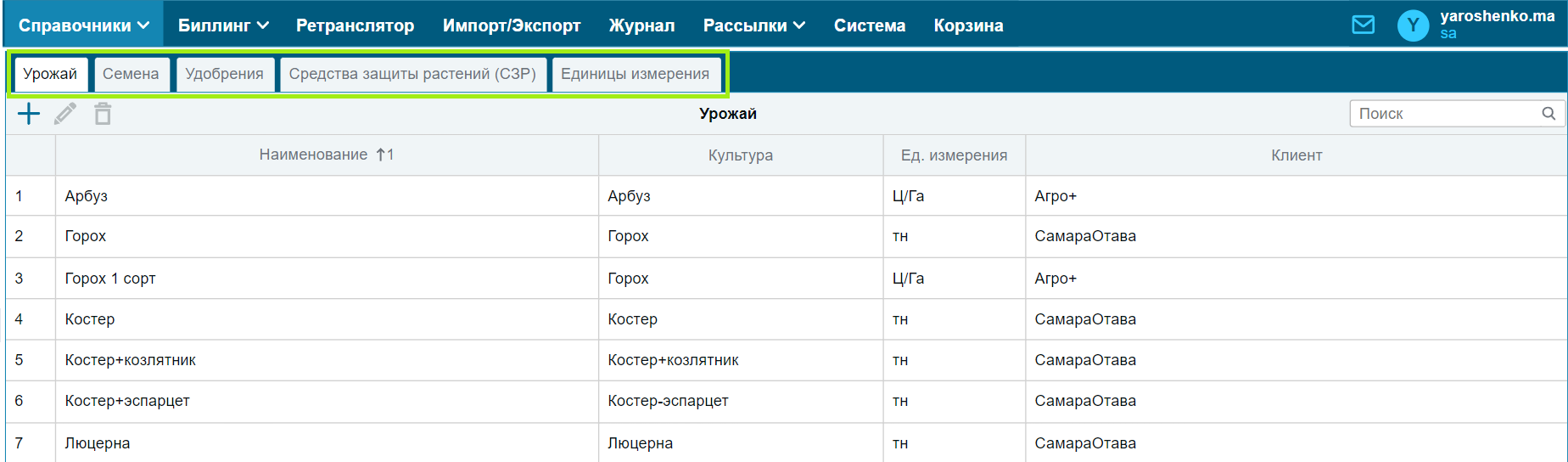Click the trash delete icon
1568x462 pixels.
pos(103,114)
